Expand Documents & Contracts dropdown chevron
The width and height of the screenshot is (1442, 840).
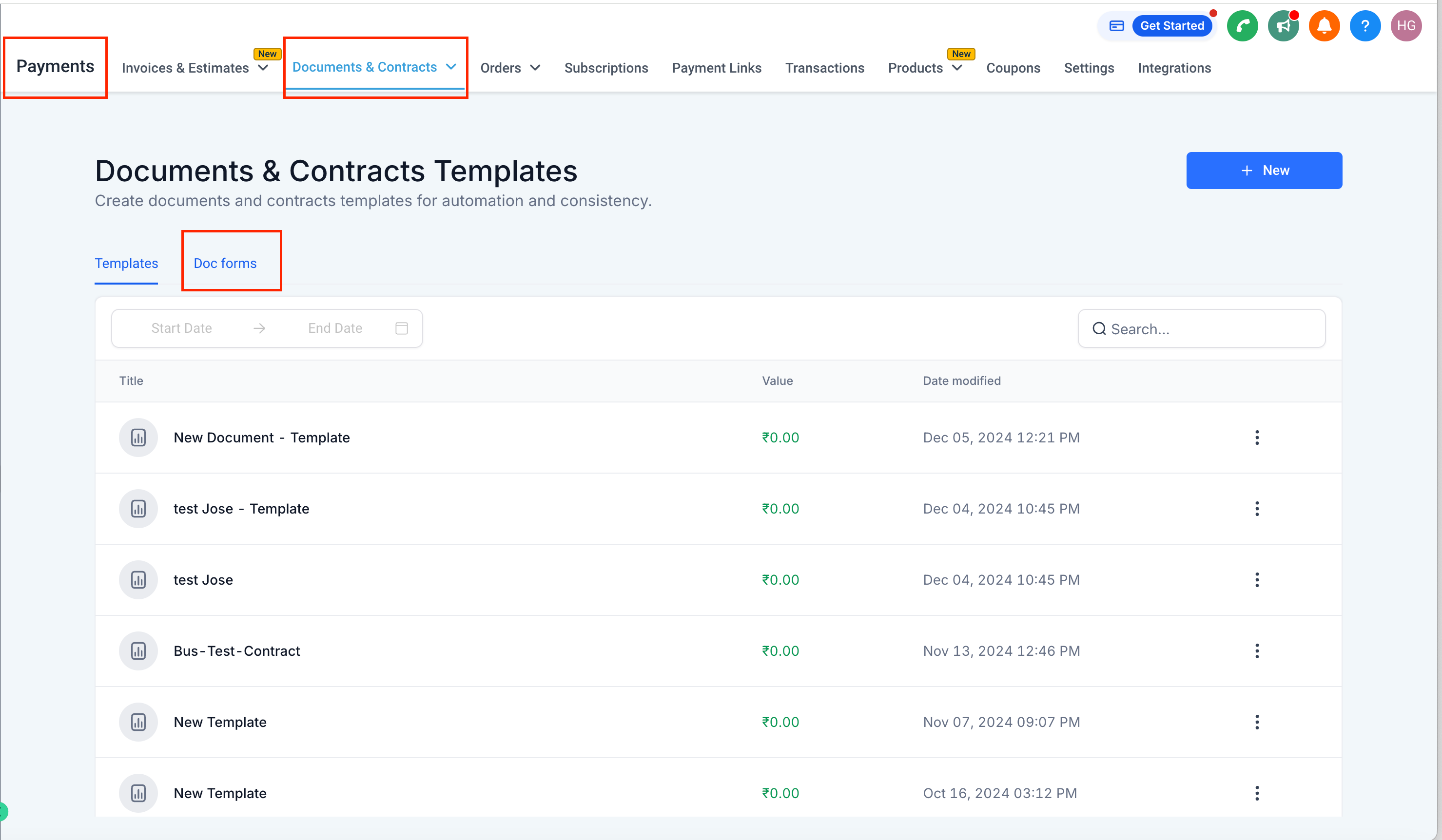451,67
